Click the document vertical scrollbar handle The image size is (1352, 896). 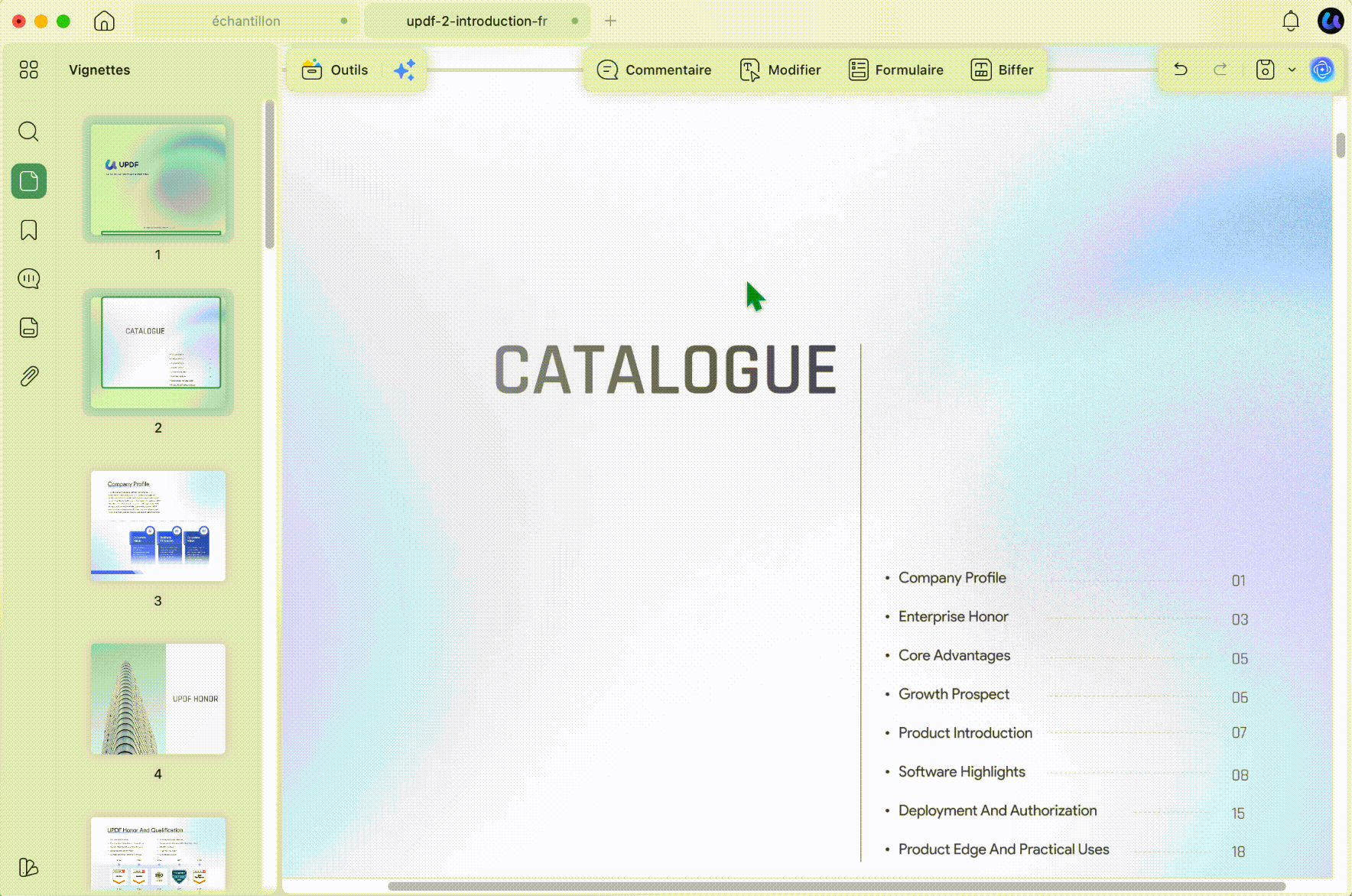tap(1341, 145)
